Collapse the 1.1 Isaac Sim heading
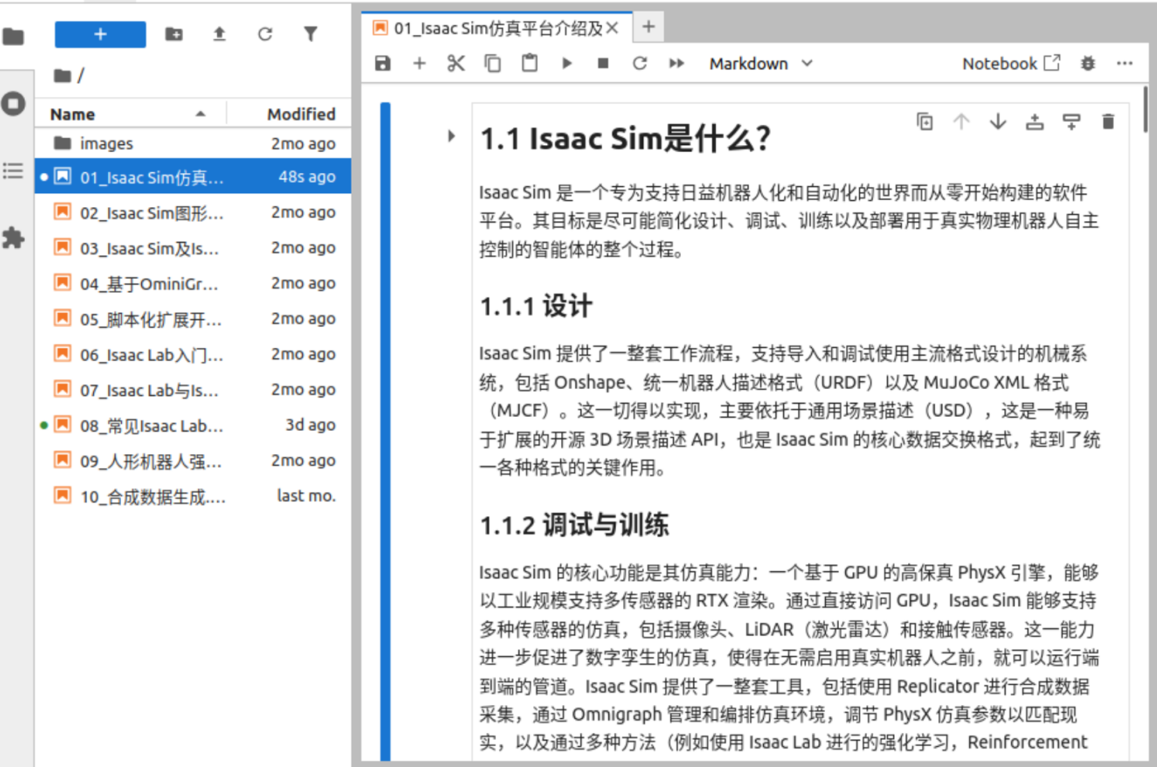This screenshot has height=769, width=1157. click(451, 136)
